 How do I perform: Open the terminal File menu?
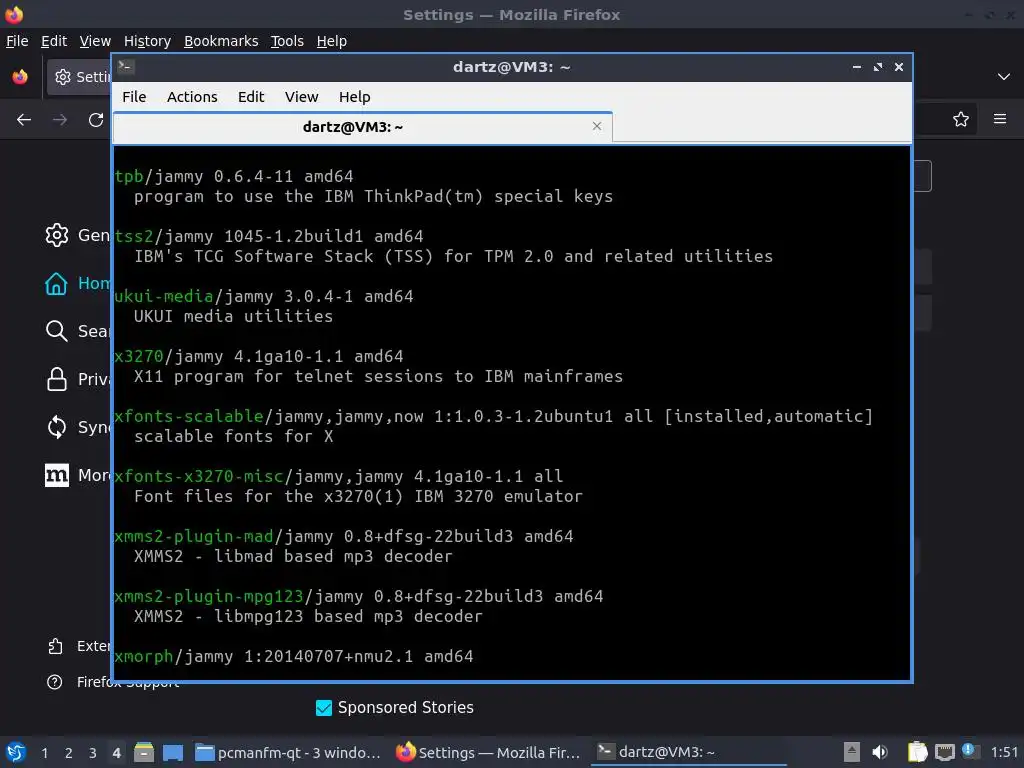pos(134,97)
